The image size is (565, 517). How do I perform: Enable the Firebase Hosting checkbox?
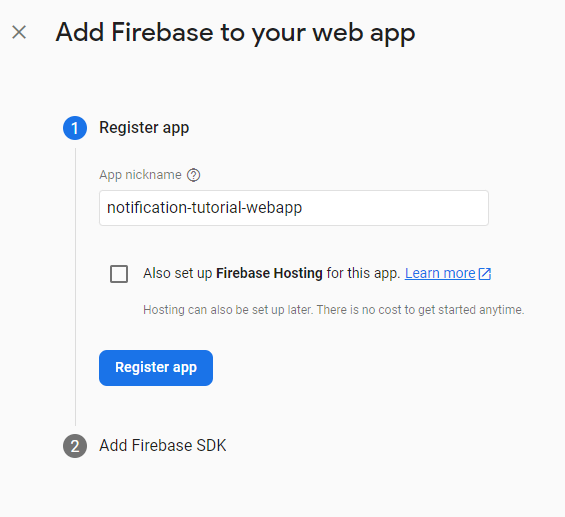pos(119,274)
